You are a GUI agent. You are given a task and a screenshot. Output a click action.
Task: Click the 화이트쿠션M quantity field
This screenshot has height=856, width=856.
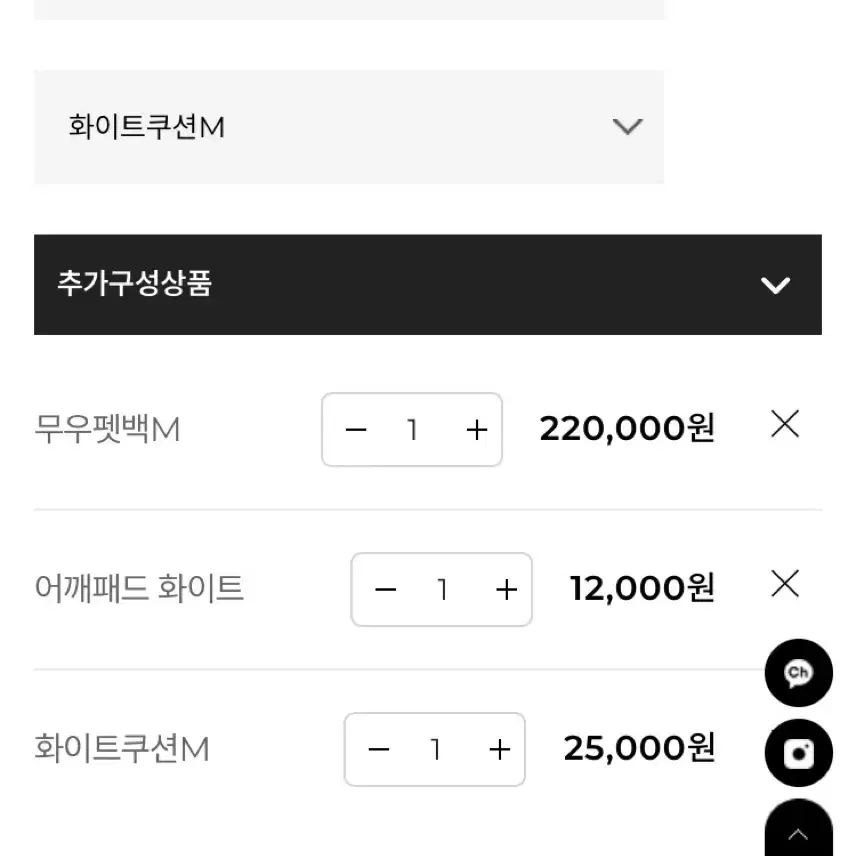(x=435, y=749)
